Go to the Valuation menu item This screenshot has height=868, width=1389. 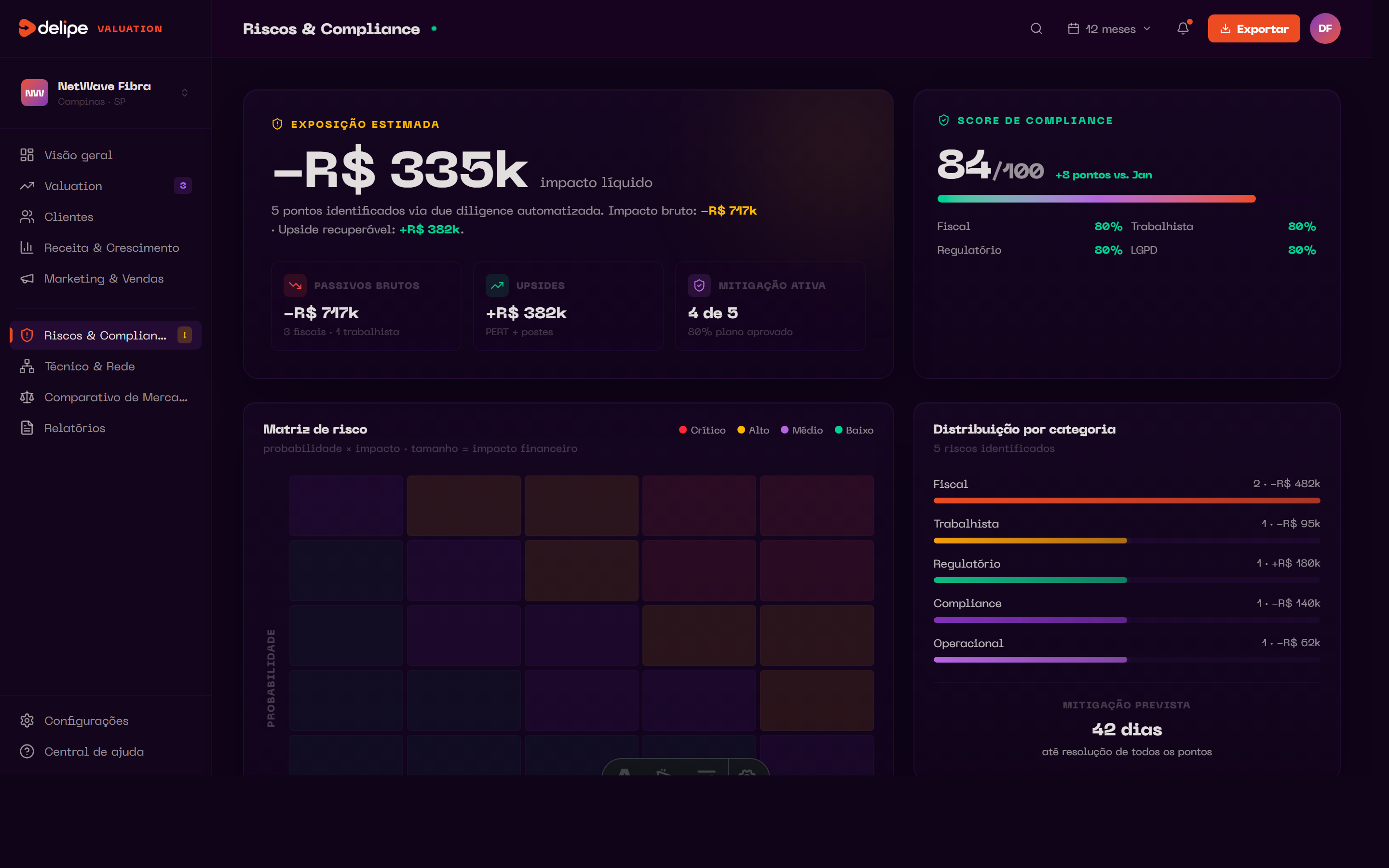73,186
